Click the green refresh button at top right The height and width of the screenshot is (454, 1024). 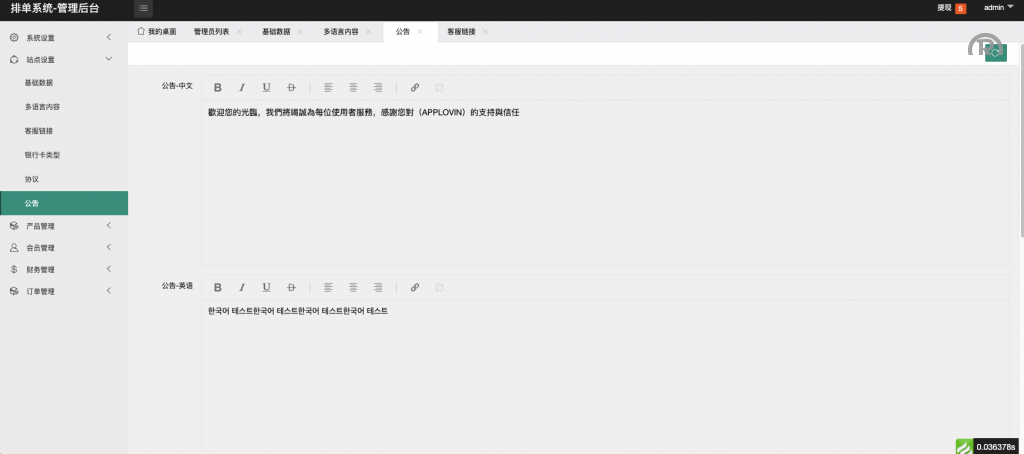coord(995,53)
